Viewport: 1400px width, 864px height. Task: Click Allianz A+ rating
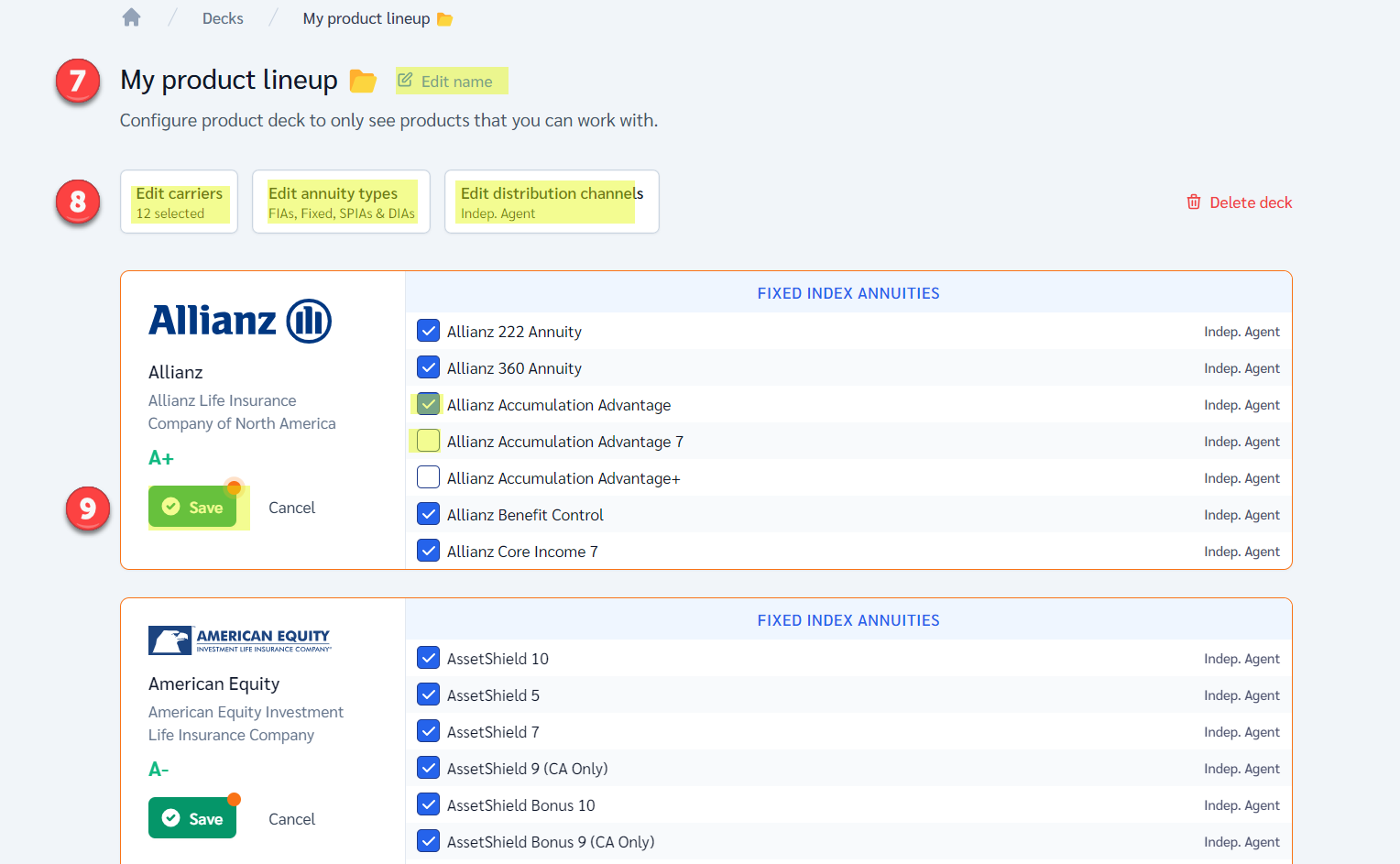point(161,458)
